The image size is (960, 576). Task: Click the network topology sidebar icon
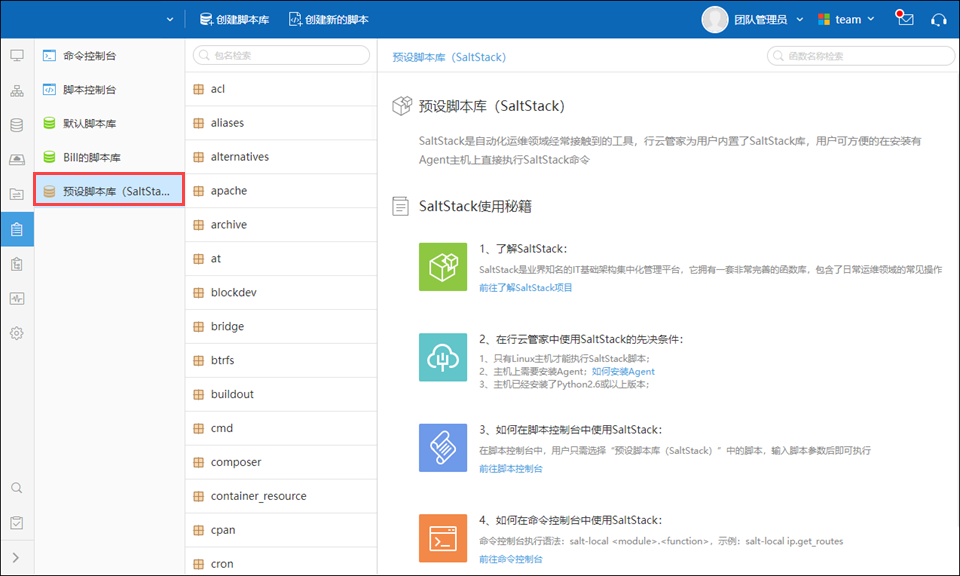tap(17, 91)
